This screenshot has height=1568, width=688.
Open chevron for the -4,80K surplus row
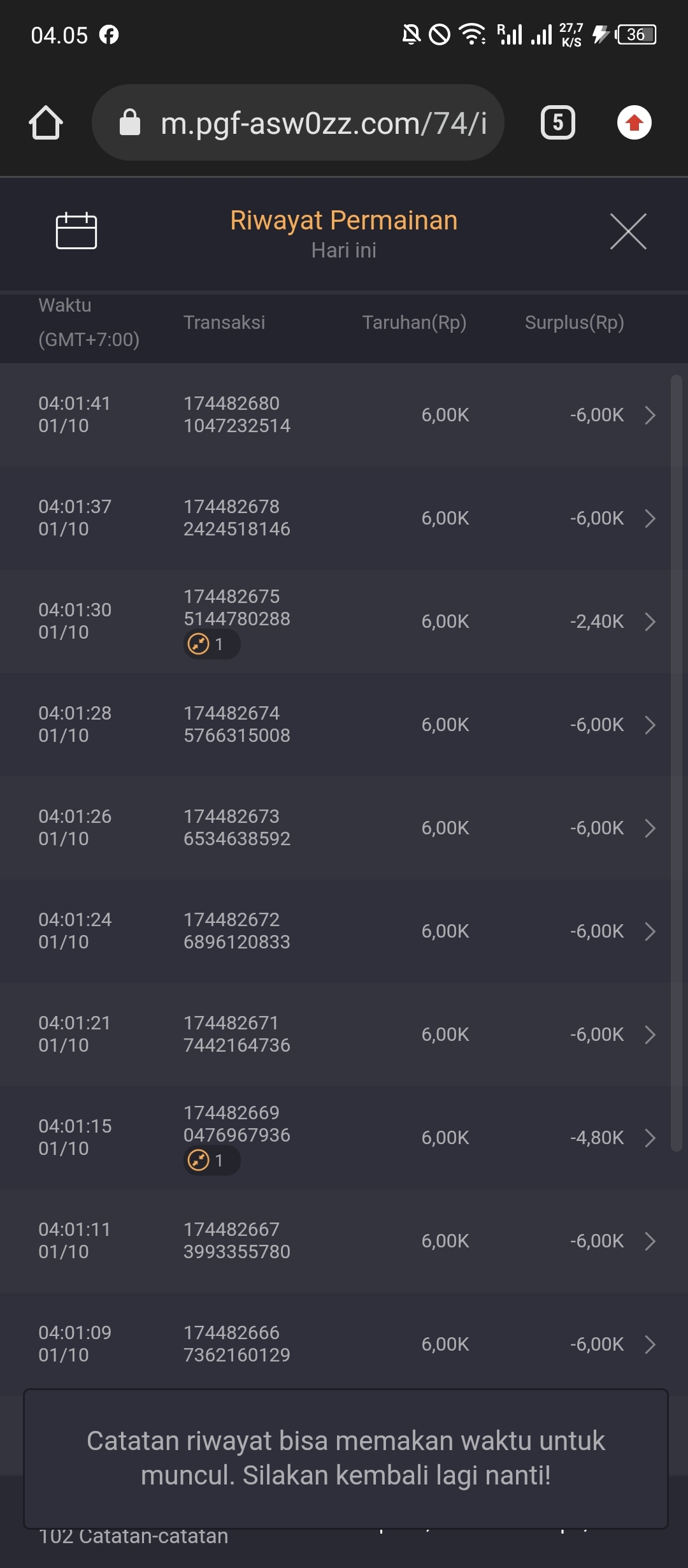650,1138
